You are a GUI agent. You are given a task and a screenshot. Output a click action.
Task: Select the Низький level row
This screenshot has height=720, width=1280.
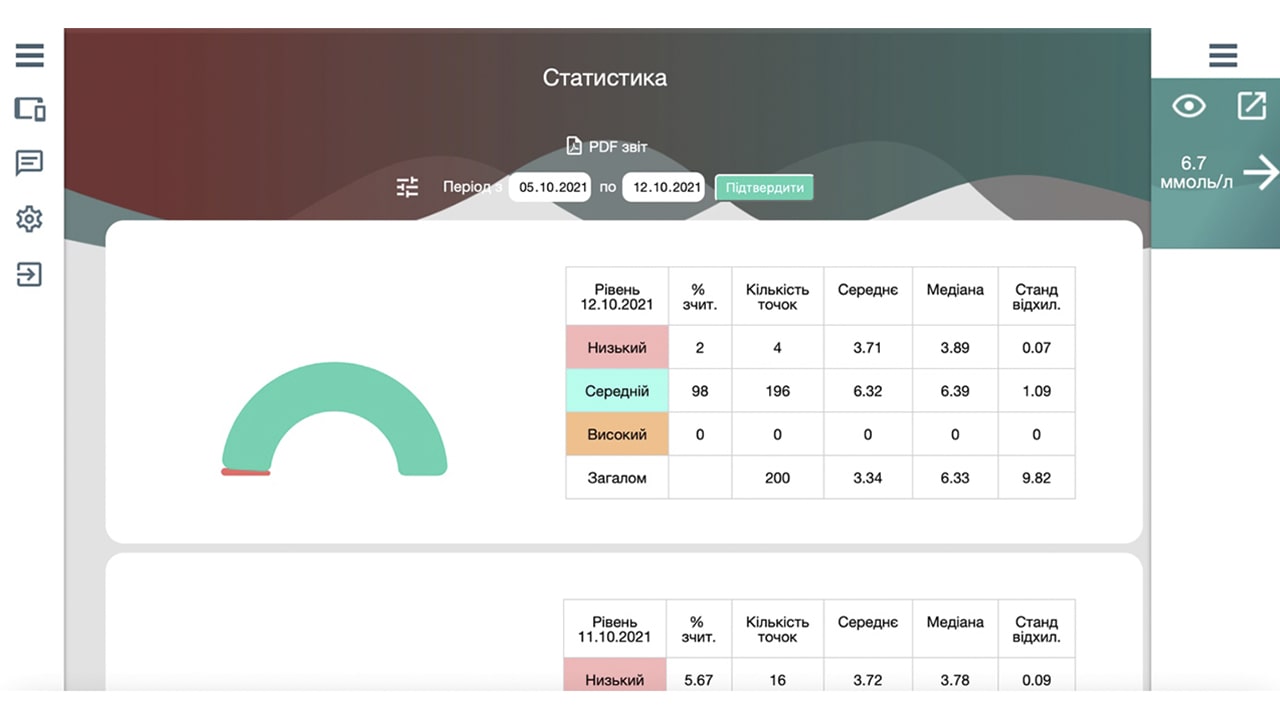pos(616,347)
